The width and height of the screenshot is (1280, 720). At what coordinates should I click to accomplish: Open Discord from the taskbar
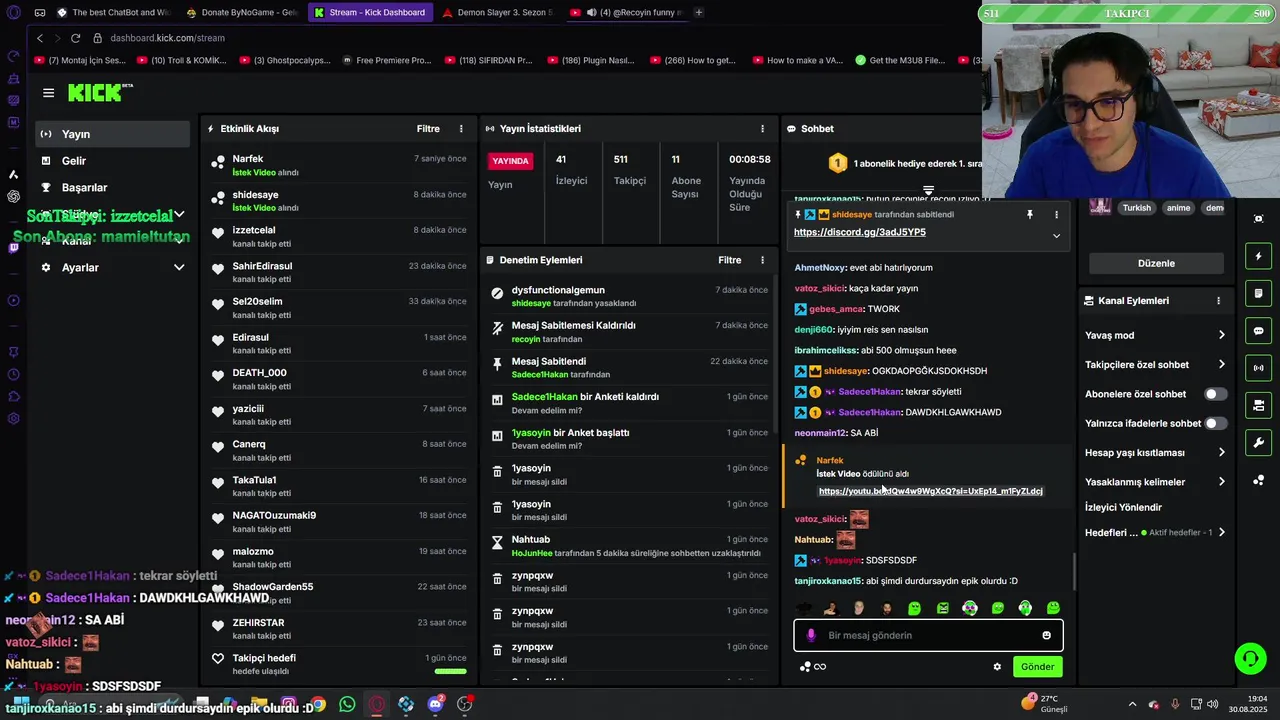pyautogui.click(x=435, y=704)
